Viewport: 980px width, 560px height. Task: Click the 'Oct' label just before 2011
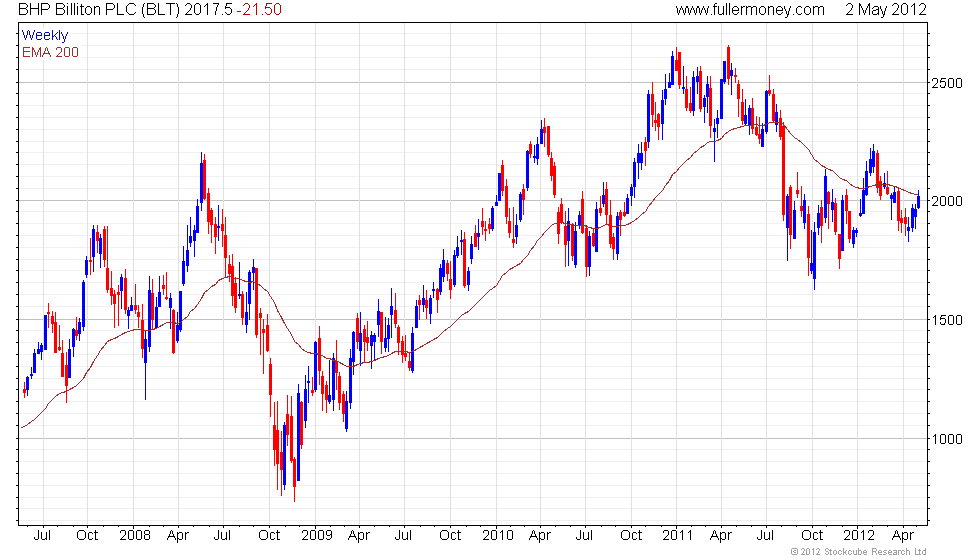coord(631,535)
